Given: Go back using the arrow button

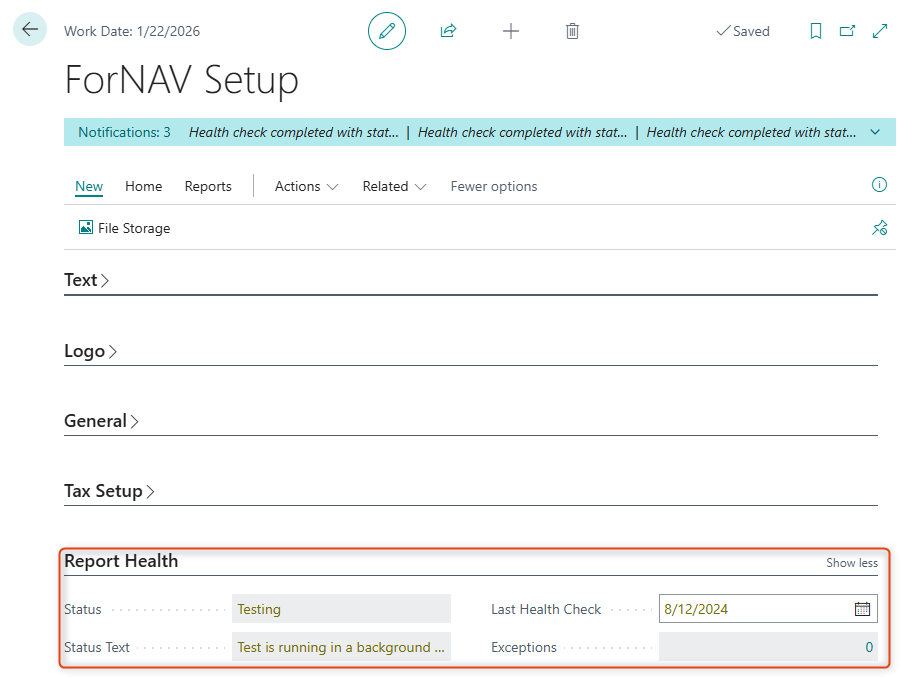Looking at the screenshot, I should [x=30, y=29].
